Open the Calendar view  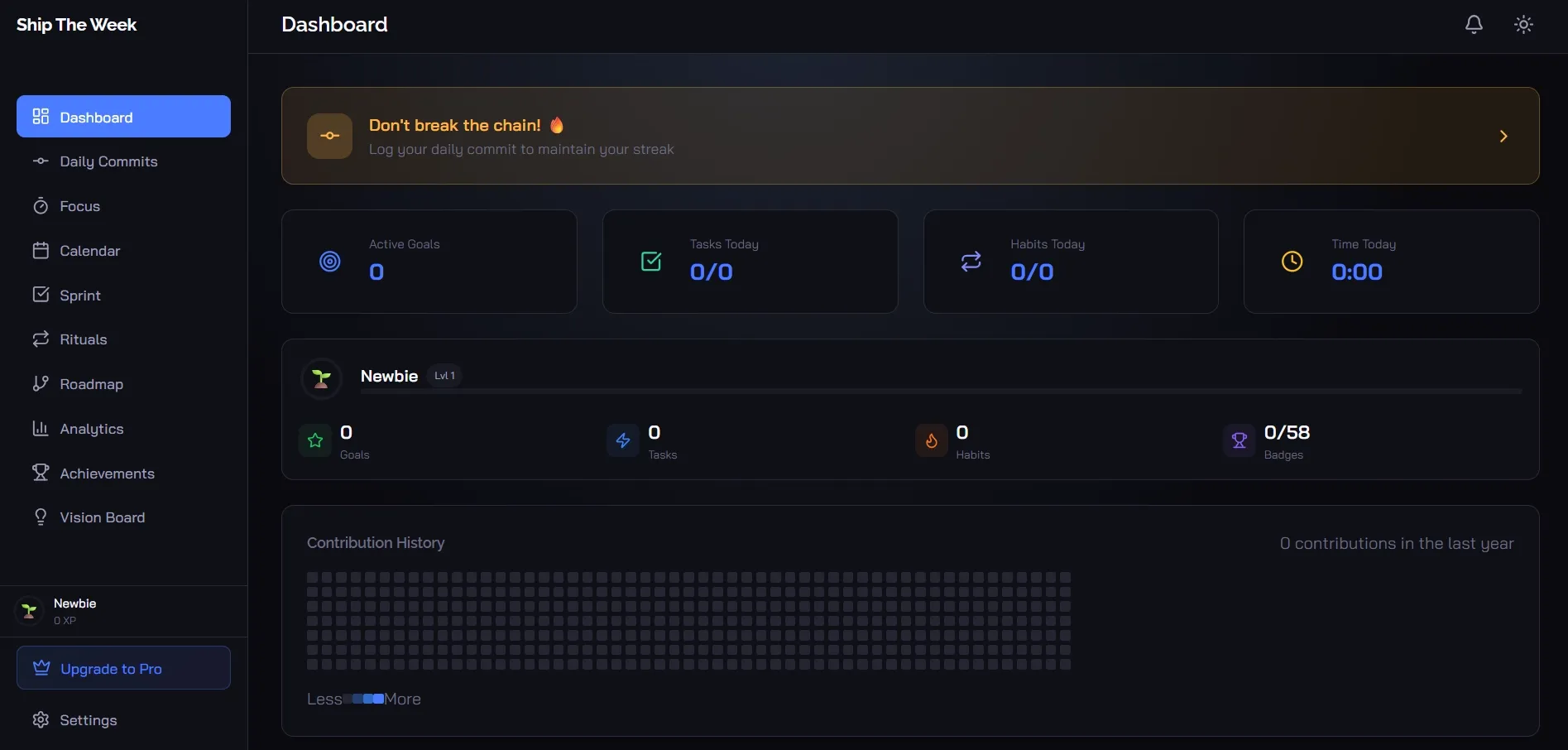pos(90,250)
